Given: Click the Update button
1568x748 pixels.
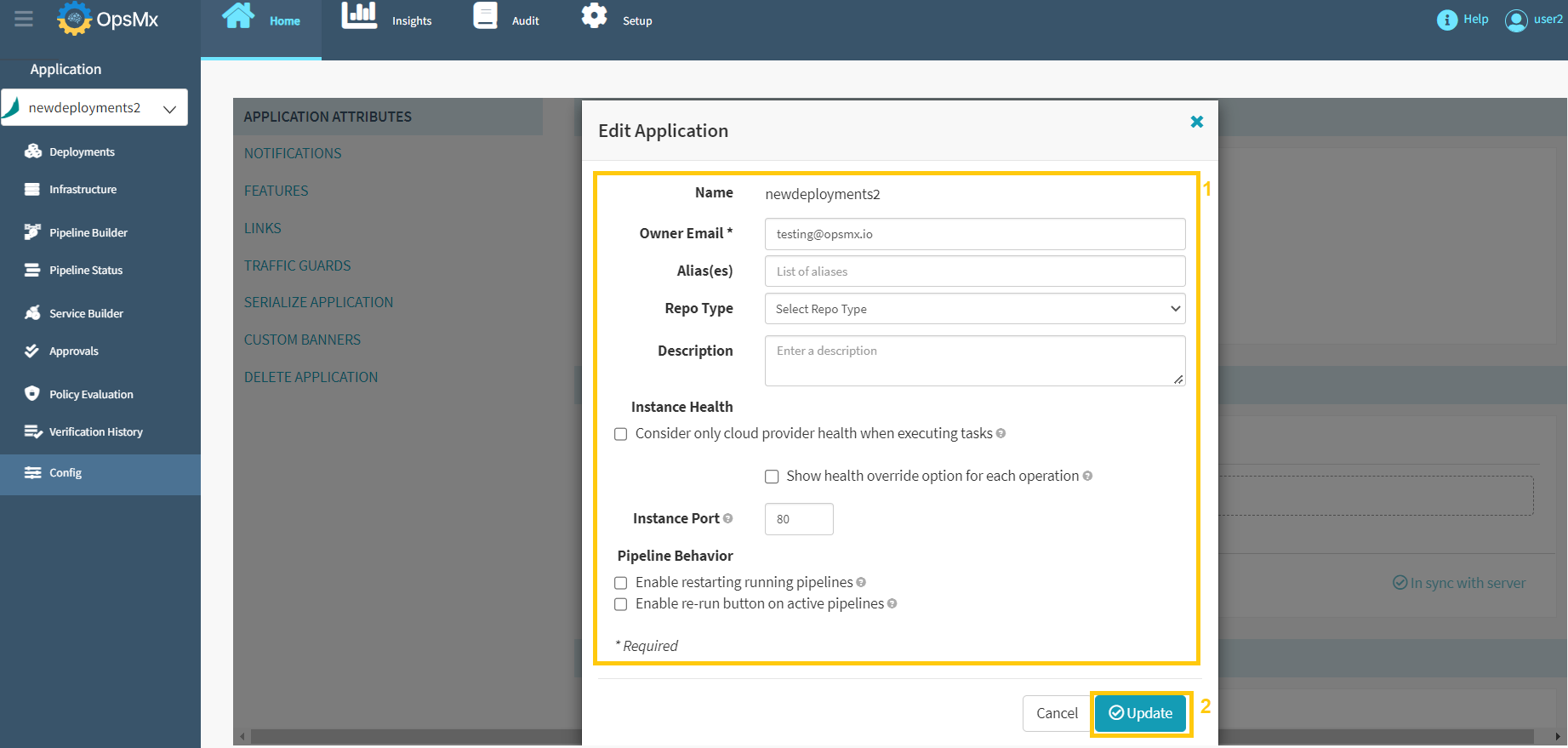Looking at the screenshot, I should tap(1139, 713).
